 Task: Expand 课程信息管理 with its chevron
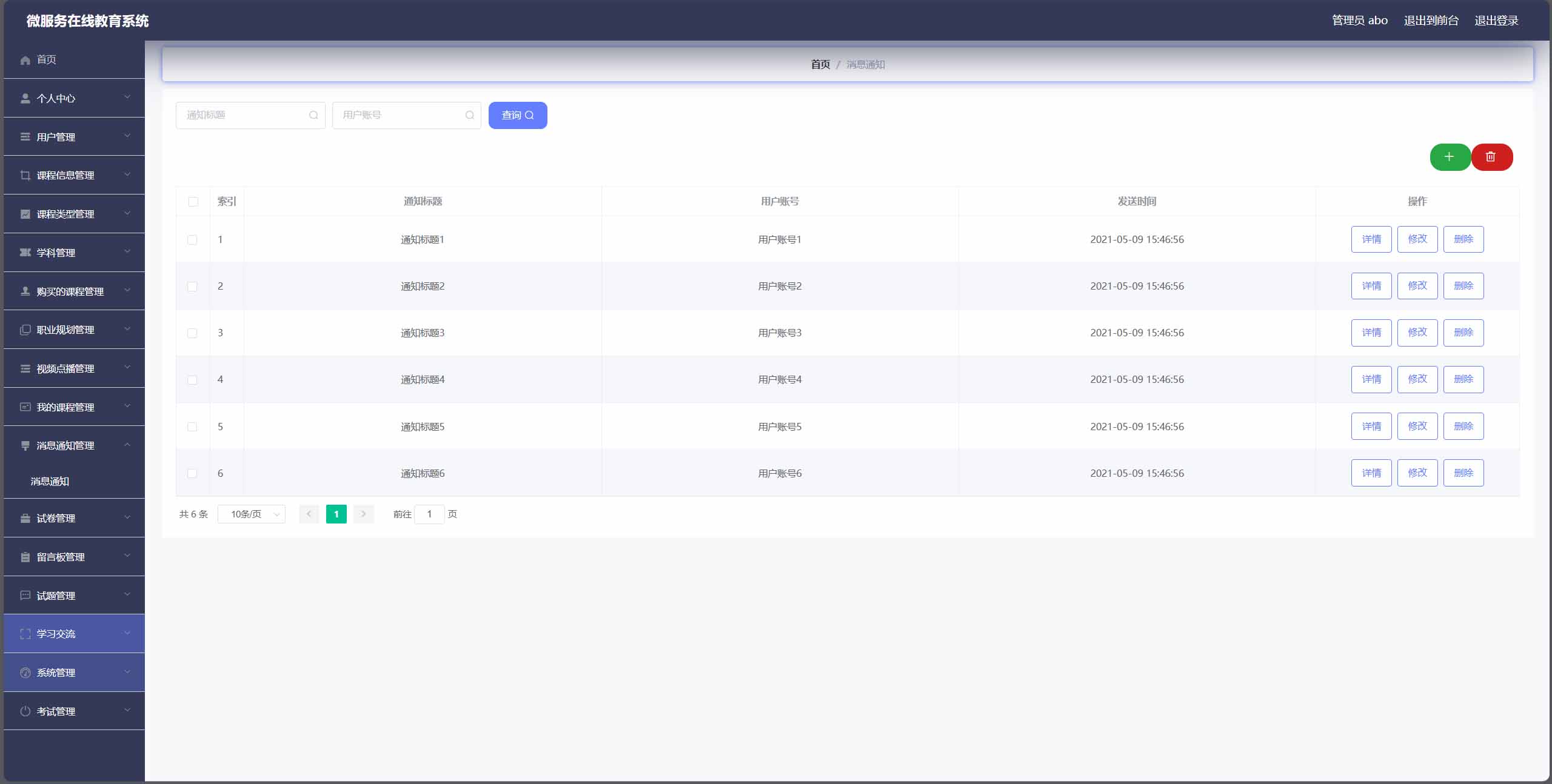[127, 174]
